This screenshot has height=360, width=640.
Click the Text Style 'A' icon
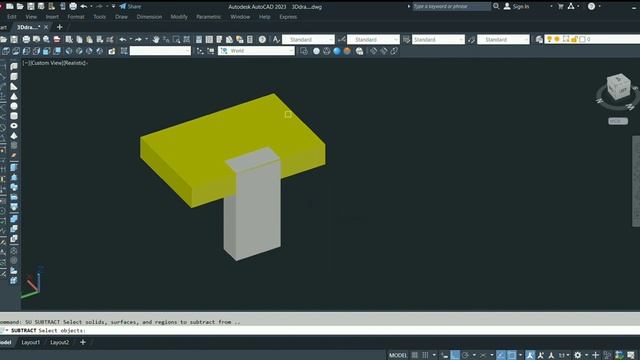pos(276,40)
